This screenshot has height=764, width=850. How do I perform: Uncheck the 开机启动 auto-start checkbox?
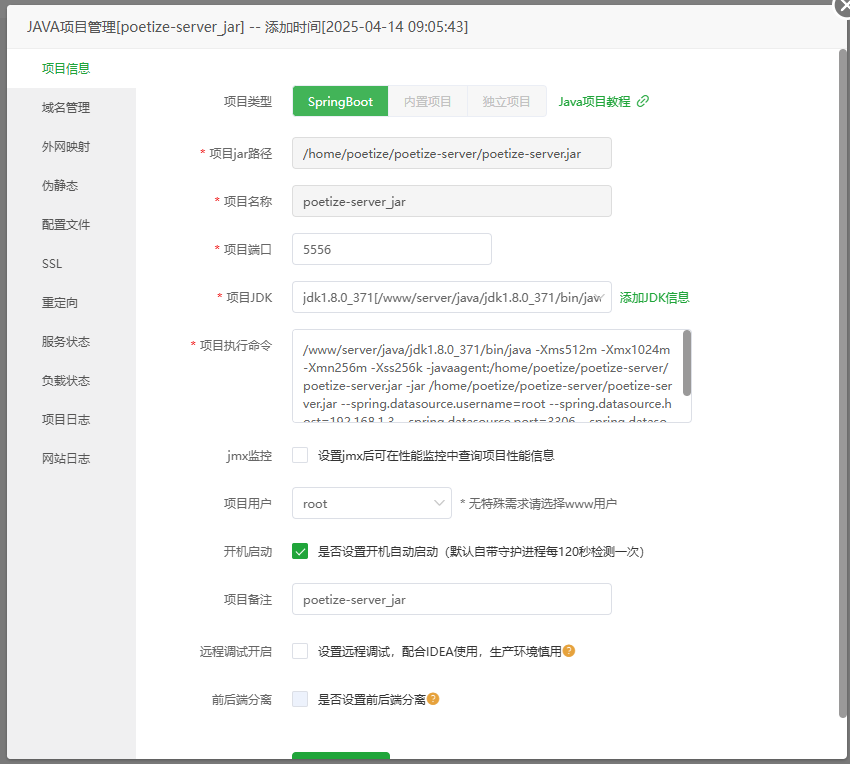tap(300, 551)
